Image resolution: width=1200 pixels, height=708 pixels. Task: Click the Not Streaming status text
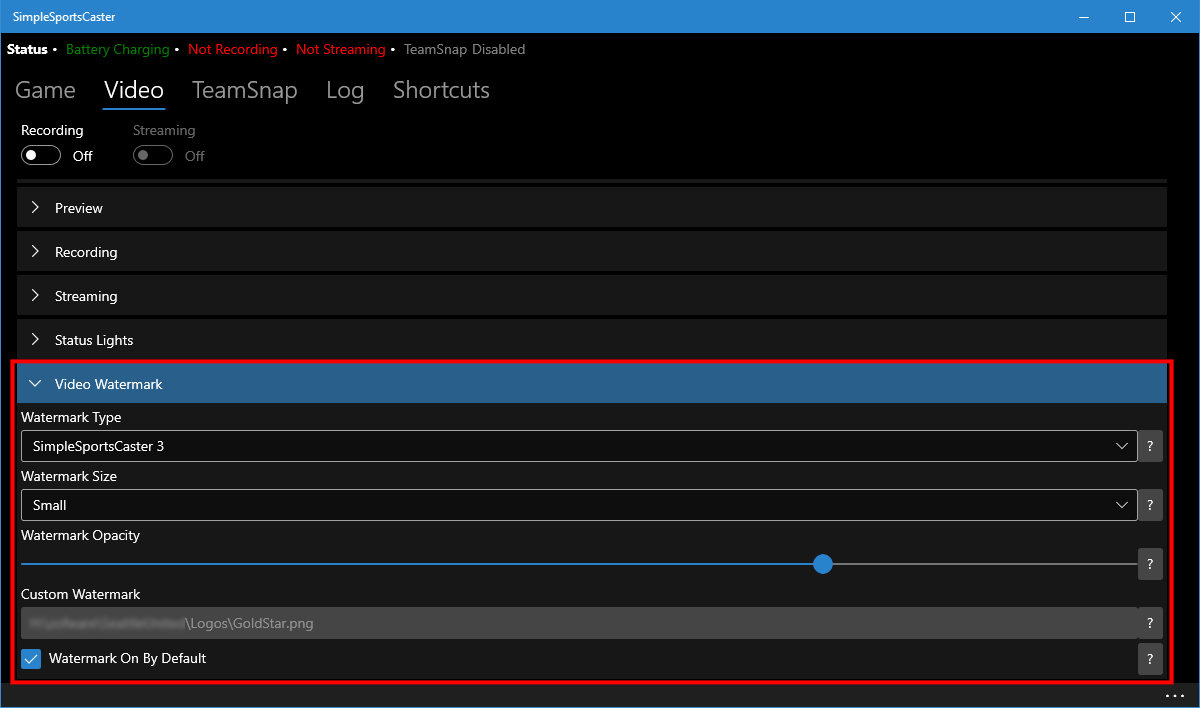click(341, 49)
